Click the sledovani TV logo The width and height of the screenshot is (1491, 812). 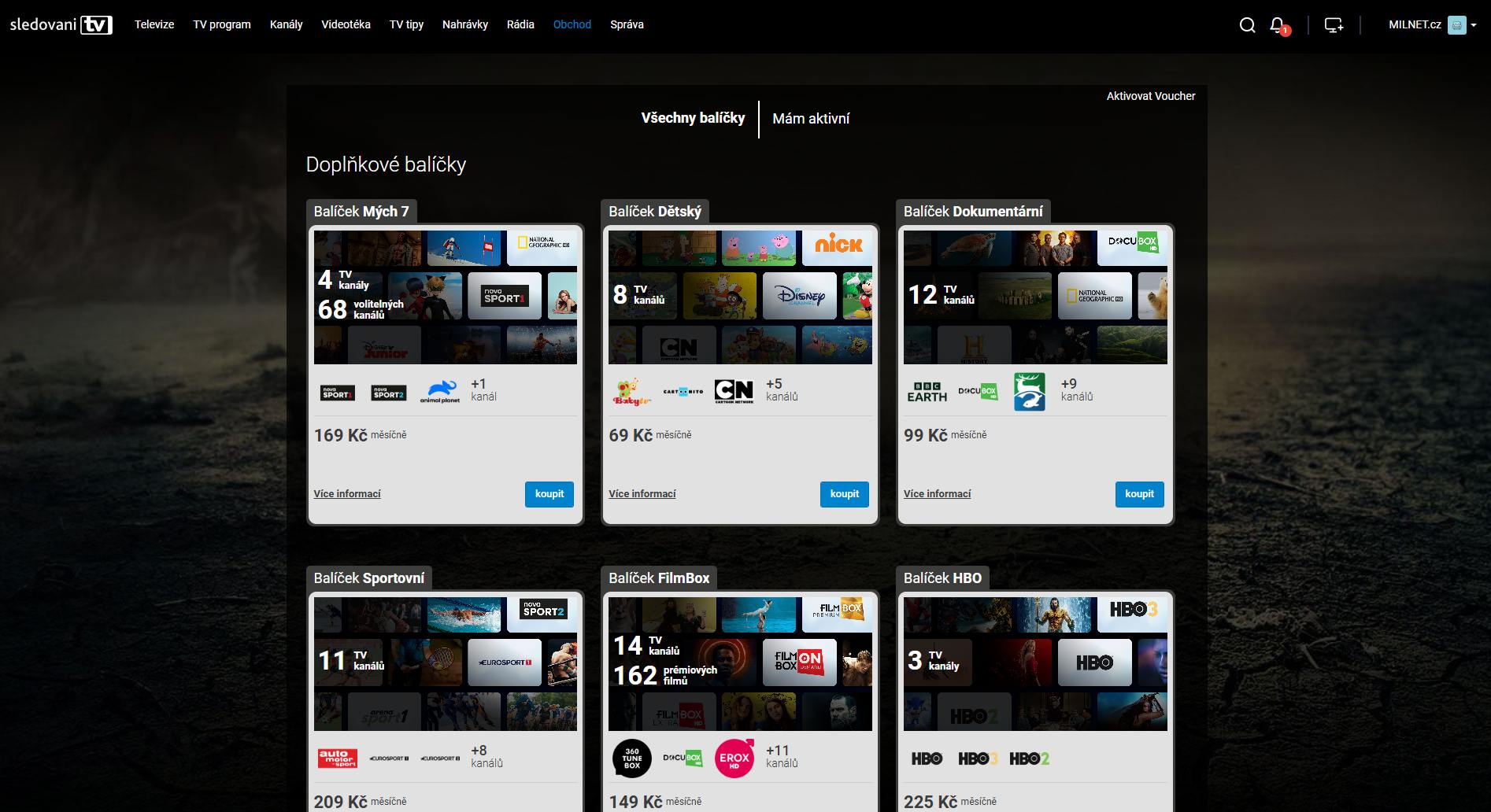[61, 24]
